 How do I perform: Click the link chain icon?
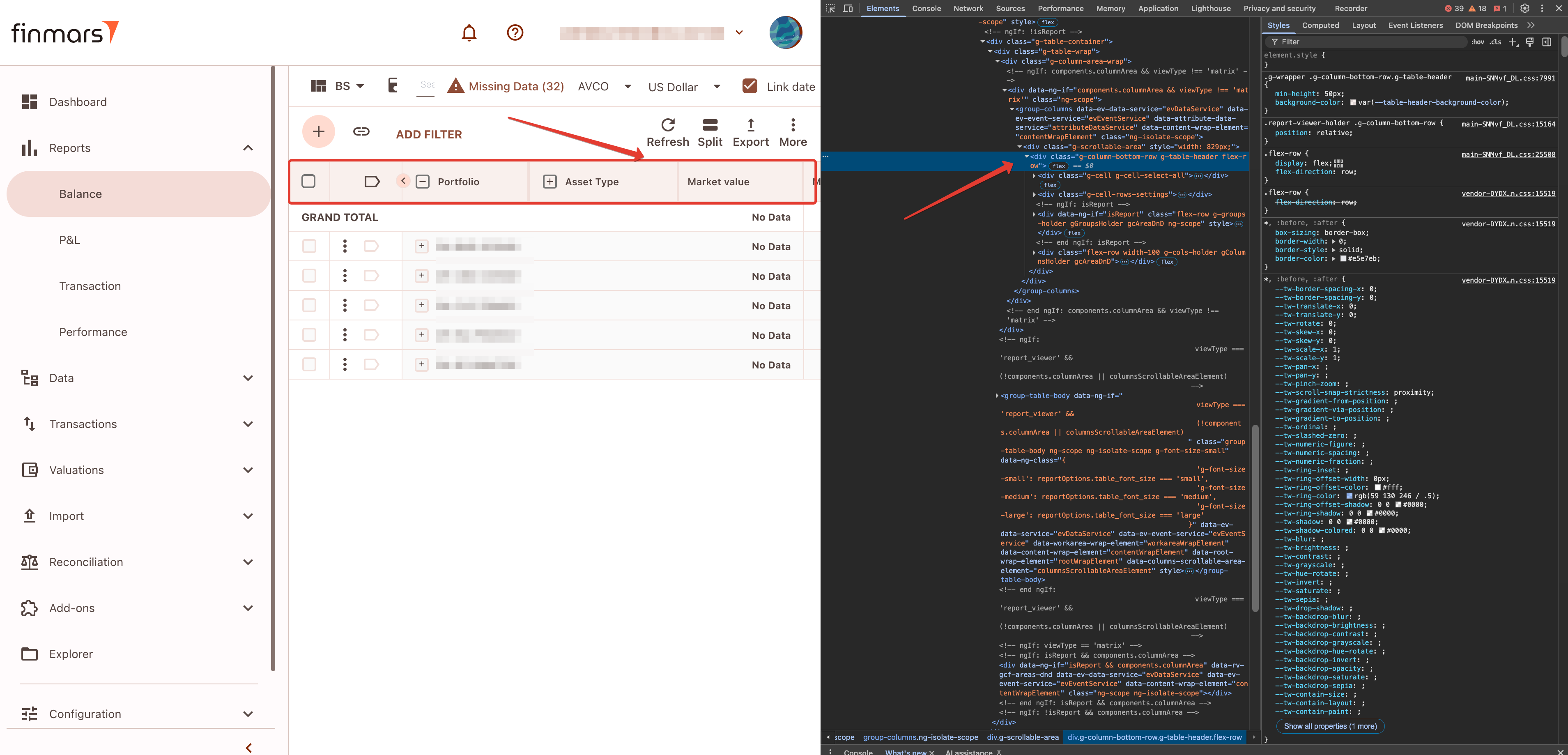(361, 131)
